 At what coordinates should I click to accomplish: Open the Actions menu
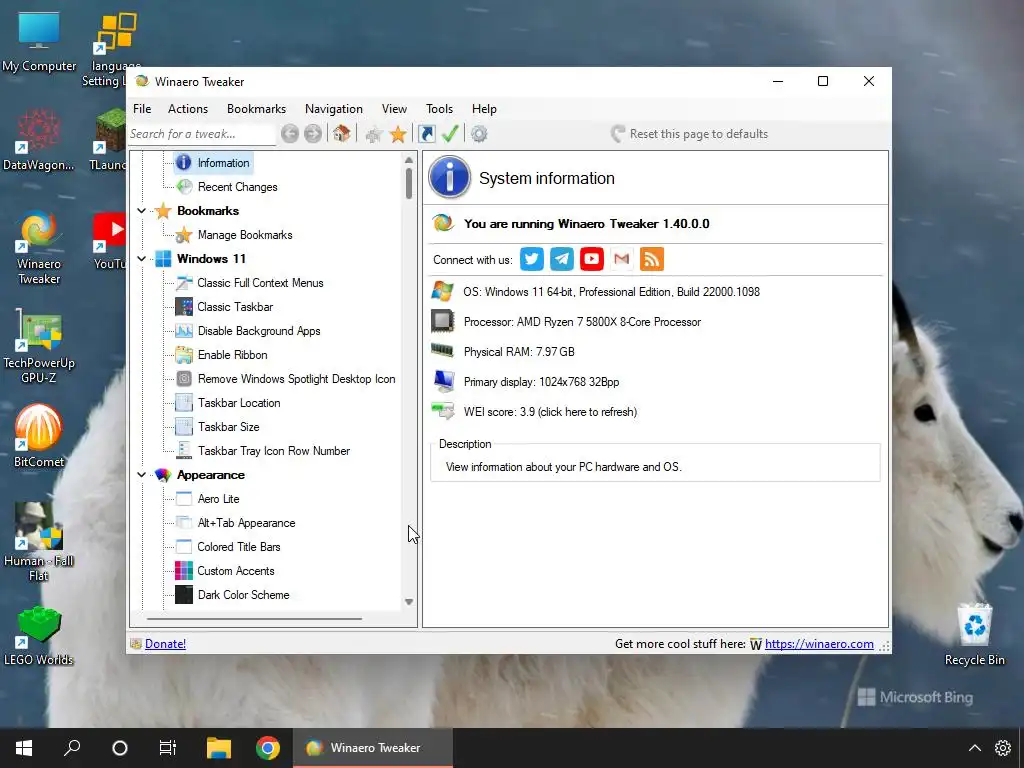pos(187,109)
